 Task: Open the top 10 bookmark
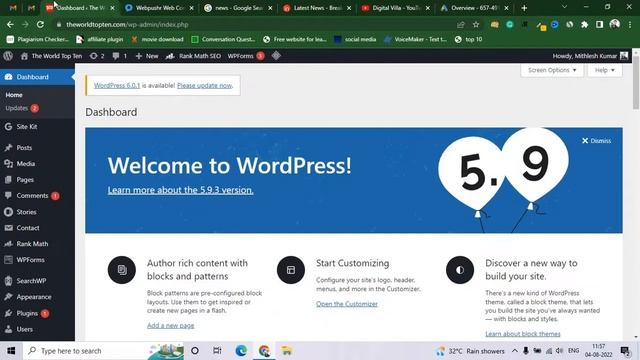coord(468,39)
